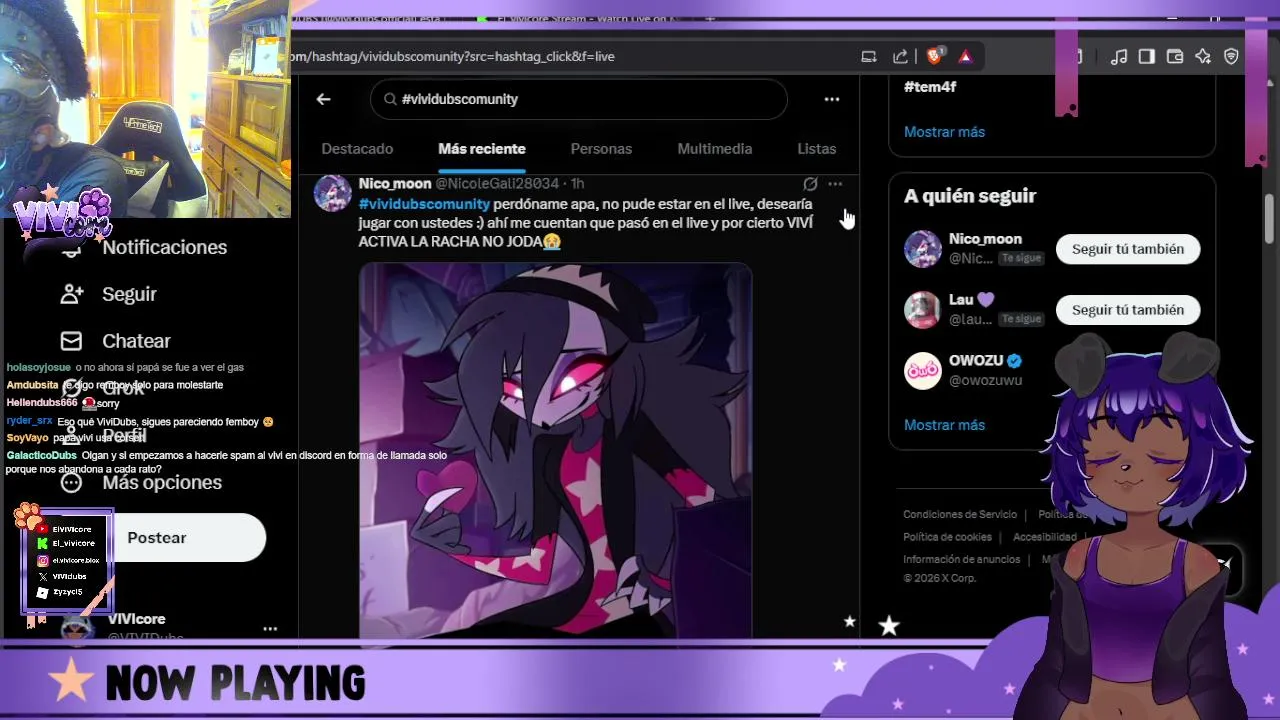Click the 1h timestamp on Nico_moon's post
Image resolution: width=1280 pixels, height=720 pixels.
pos(577,184)
